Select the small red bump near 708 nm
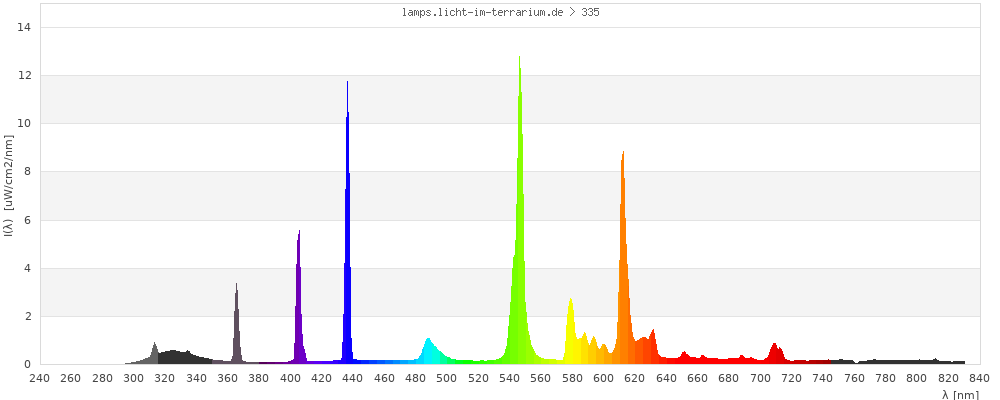The image size is (1000, 400). [x=774, y=354]
